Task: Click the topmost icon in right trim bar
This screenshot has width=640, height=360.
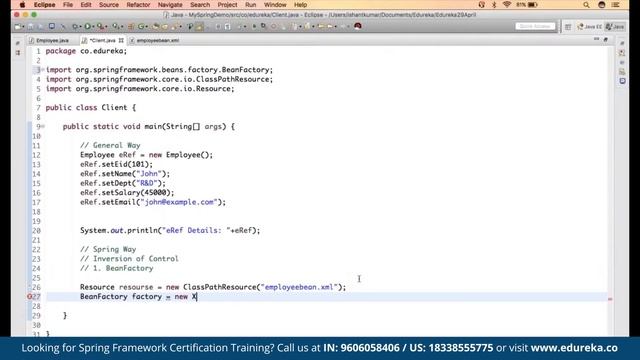Action: point(622,43)
